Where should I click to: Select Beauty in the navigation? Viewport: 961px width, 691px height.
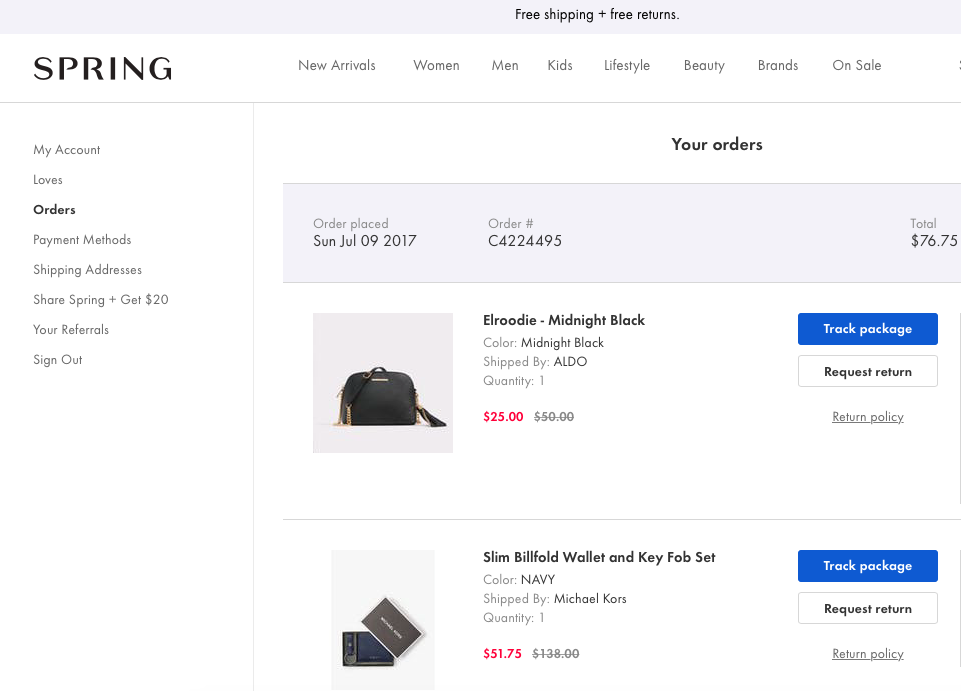704,66
